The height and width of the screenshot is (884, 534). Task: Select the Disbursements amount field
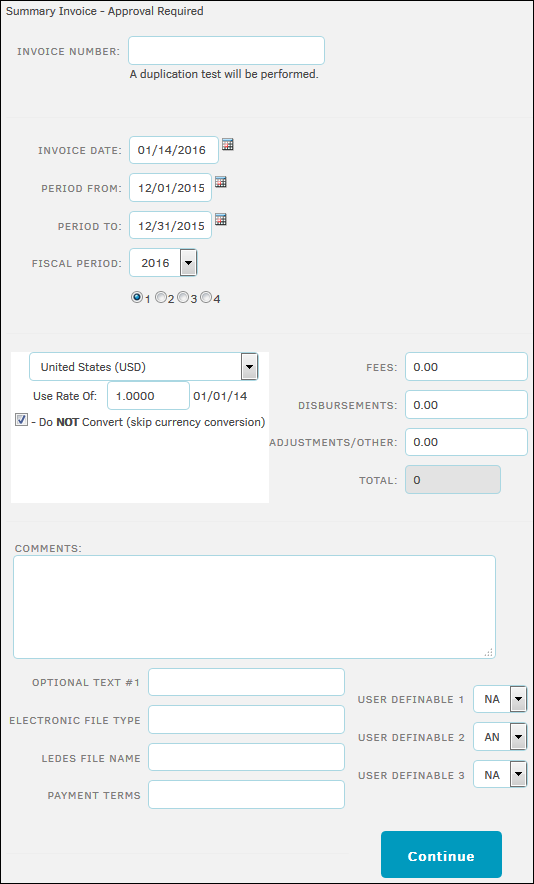click(x=466, y=405)
